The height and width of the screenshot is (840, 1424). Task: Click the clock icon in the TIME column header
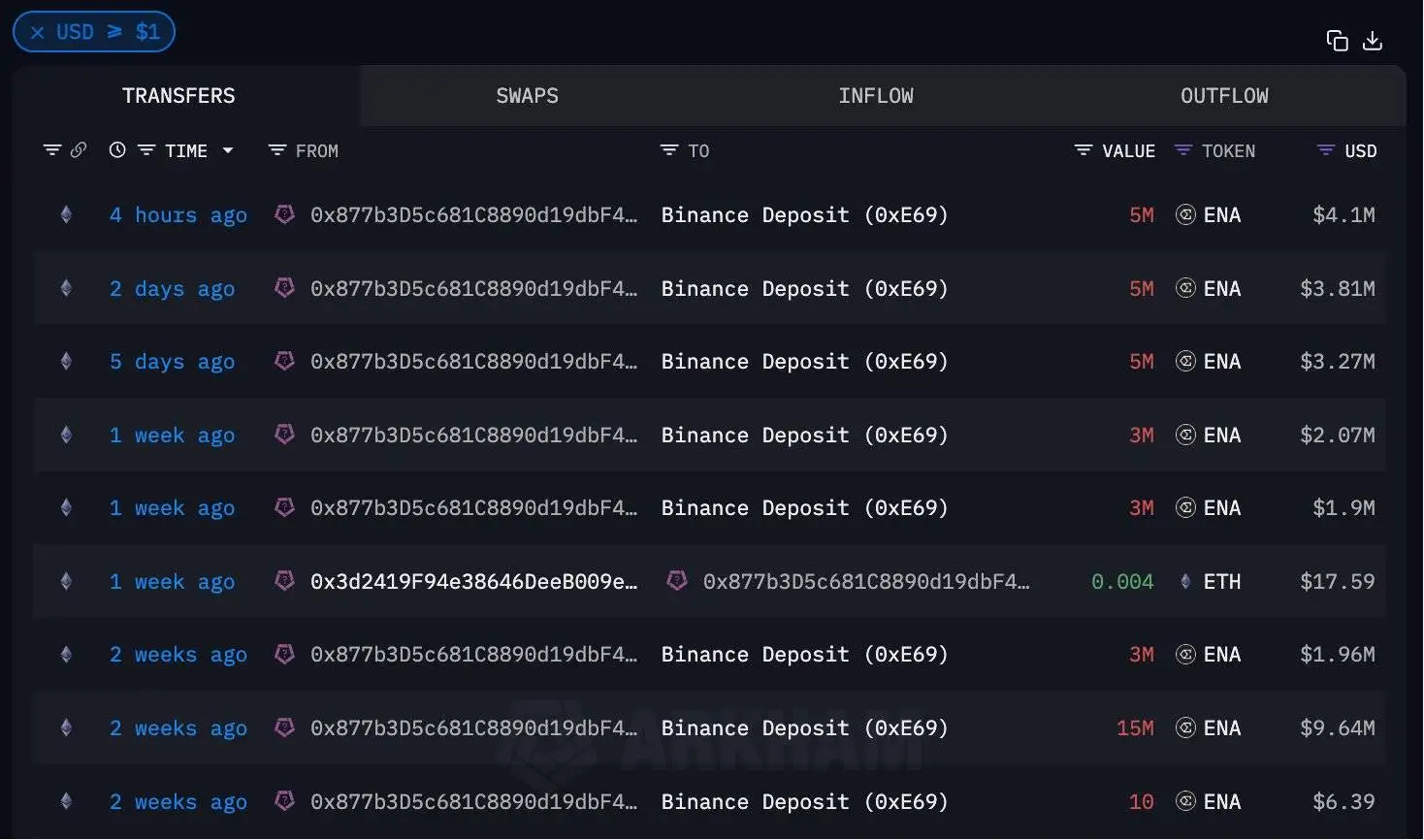(117, 149)
